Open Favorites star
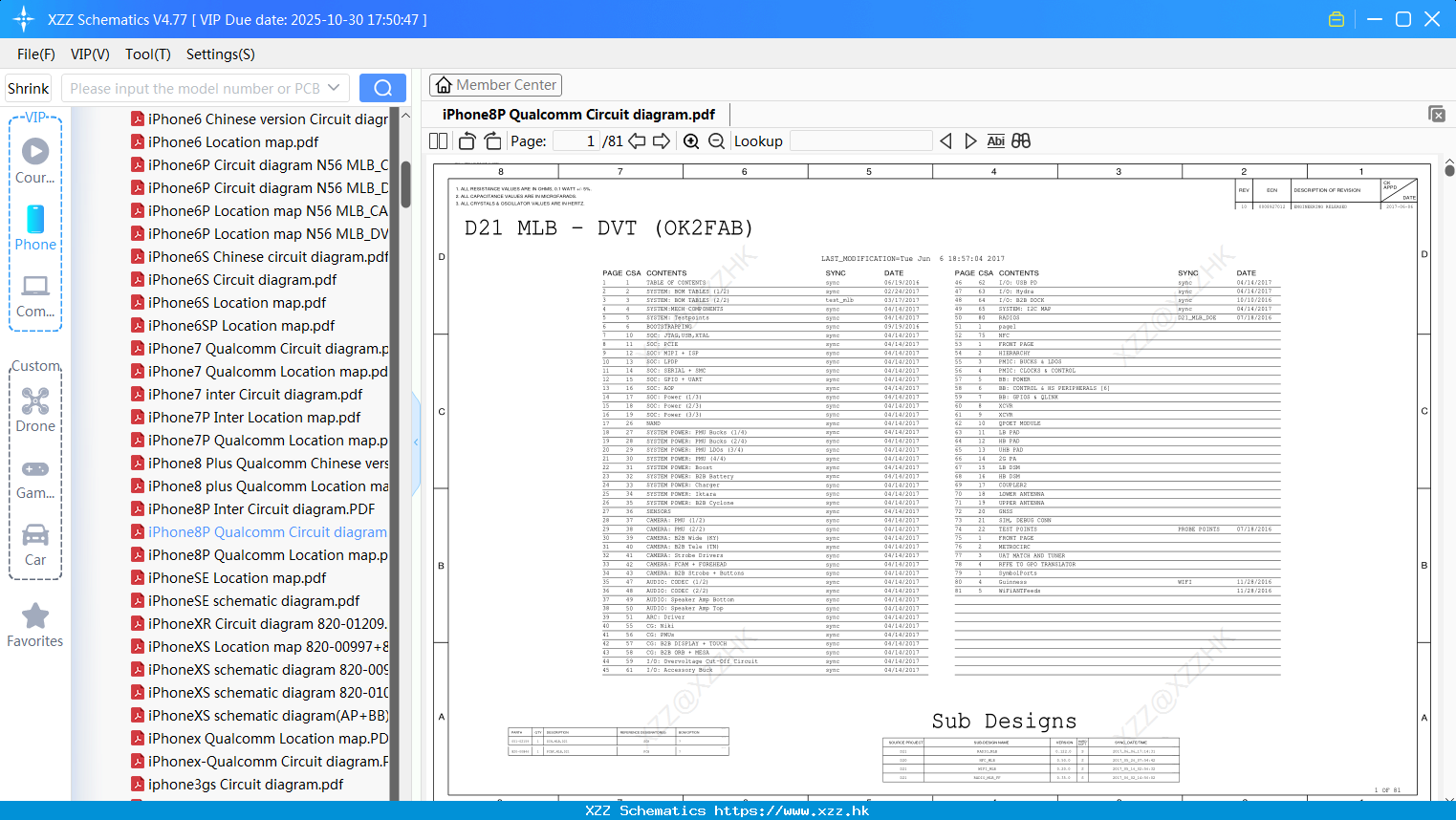This screenshot has width=1456, height=820. 35,625
